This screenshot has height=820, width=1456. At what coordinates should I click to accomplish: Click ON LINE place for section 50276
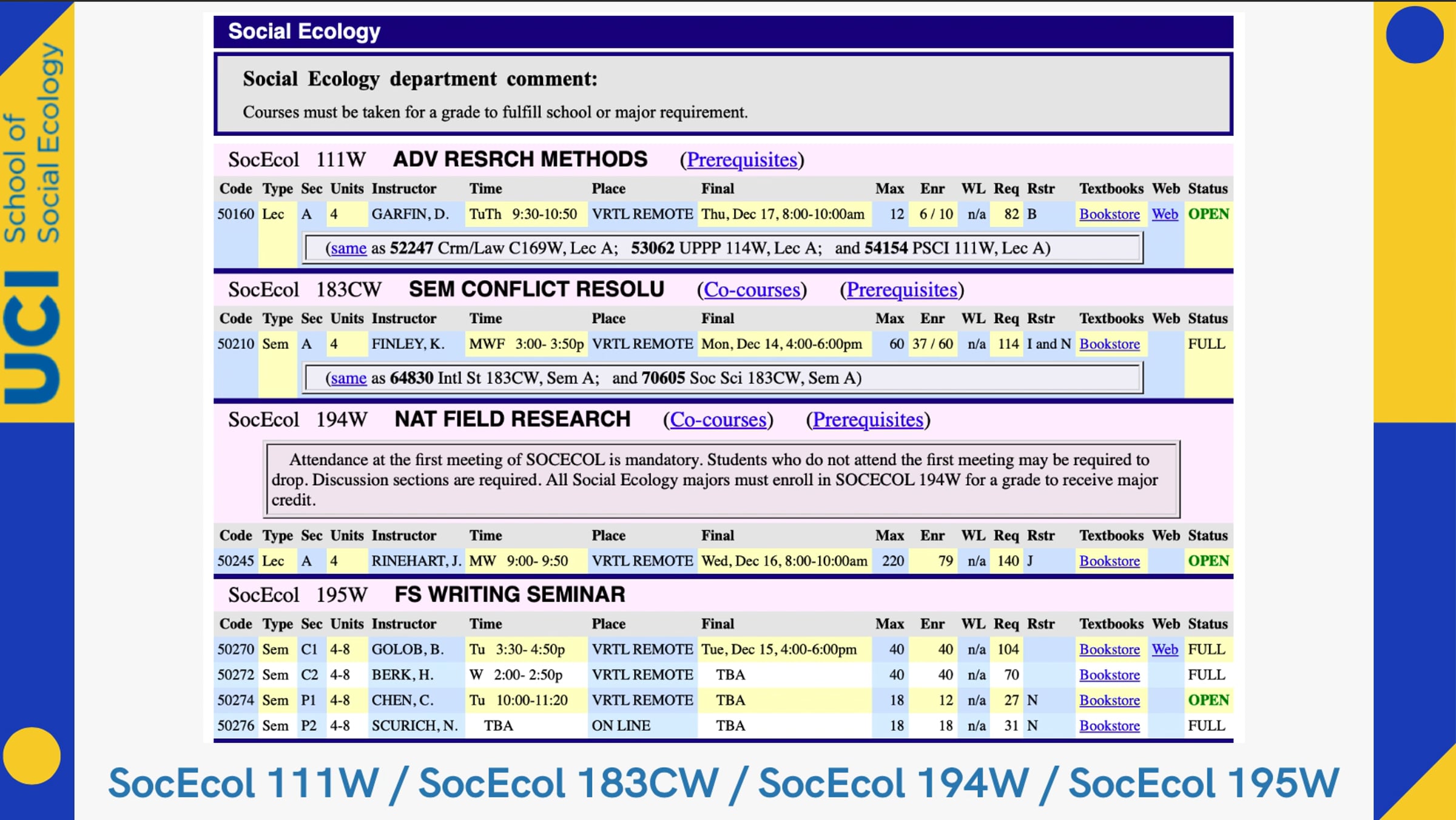coord(621,726)
